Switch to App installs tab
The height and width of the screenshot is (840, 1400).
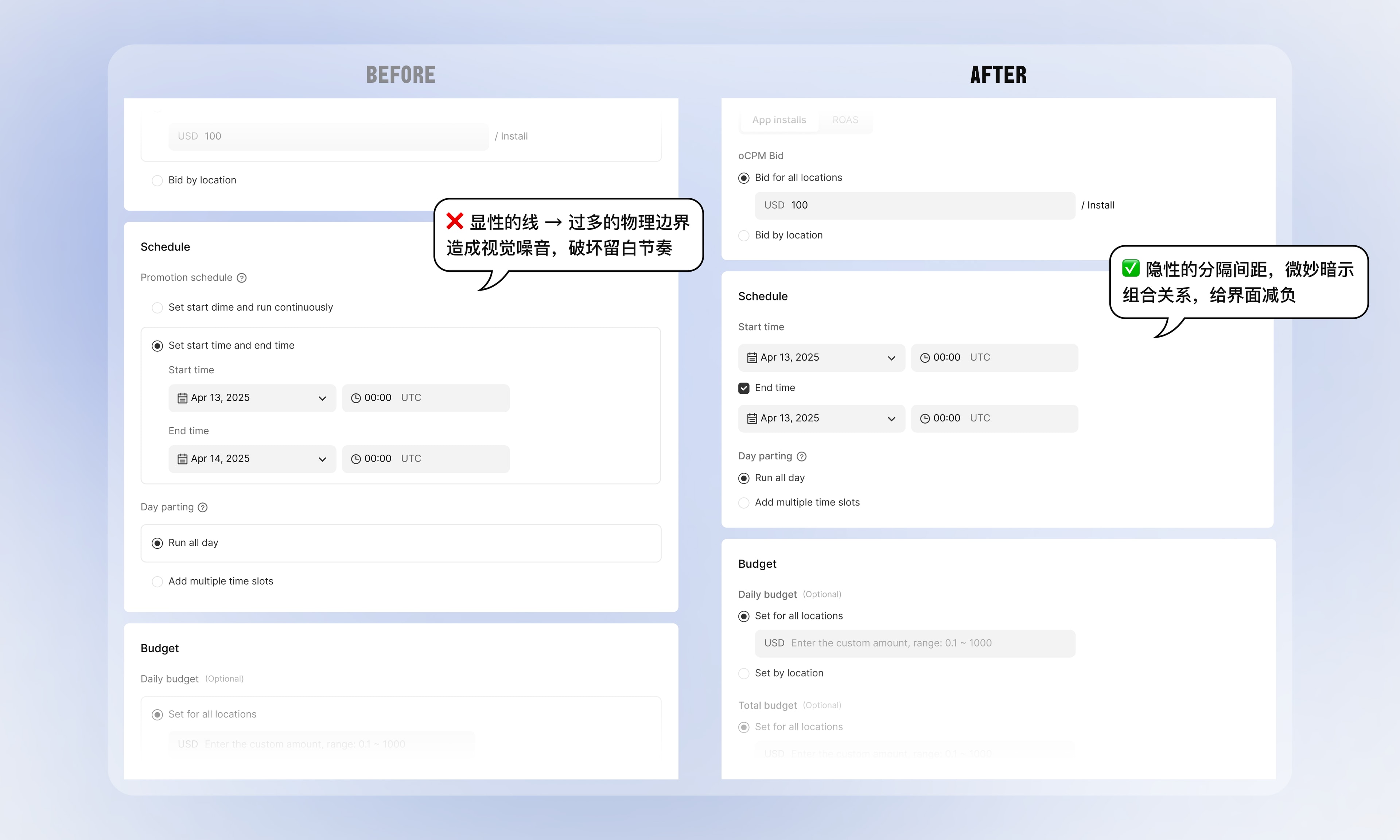point(779,120)
